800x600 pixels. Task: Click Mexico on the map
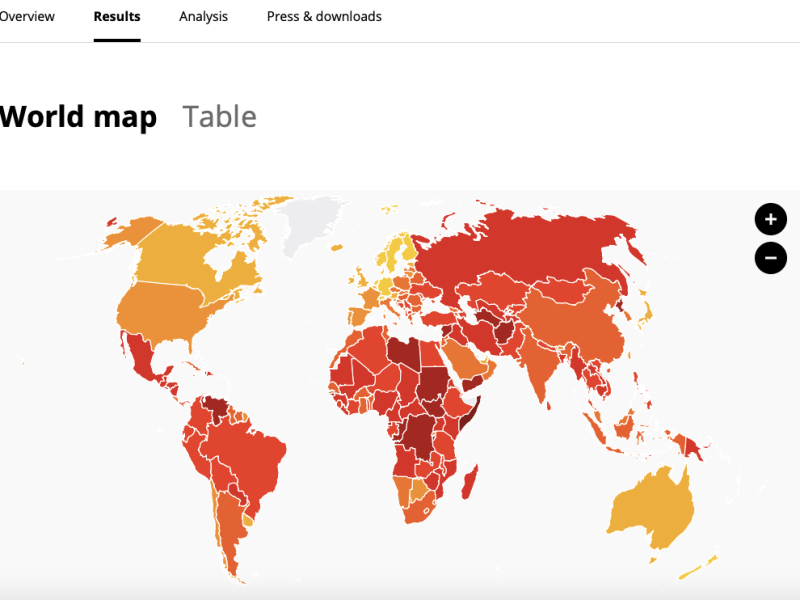click(x=140, y=355)
